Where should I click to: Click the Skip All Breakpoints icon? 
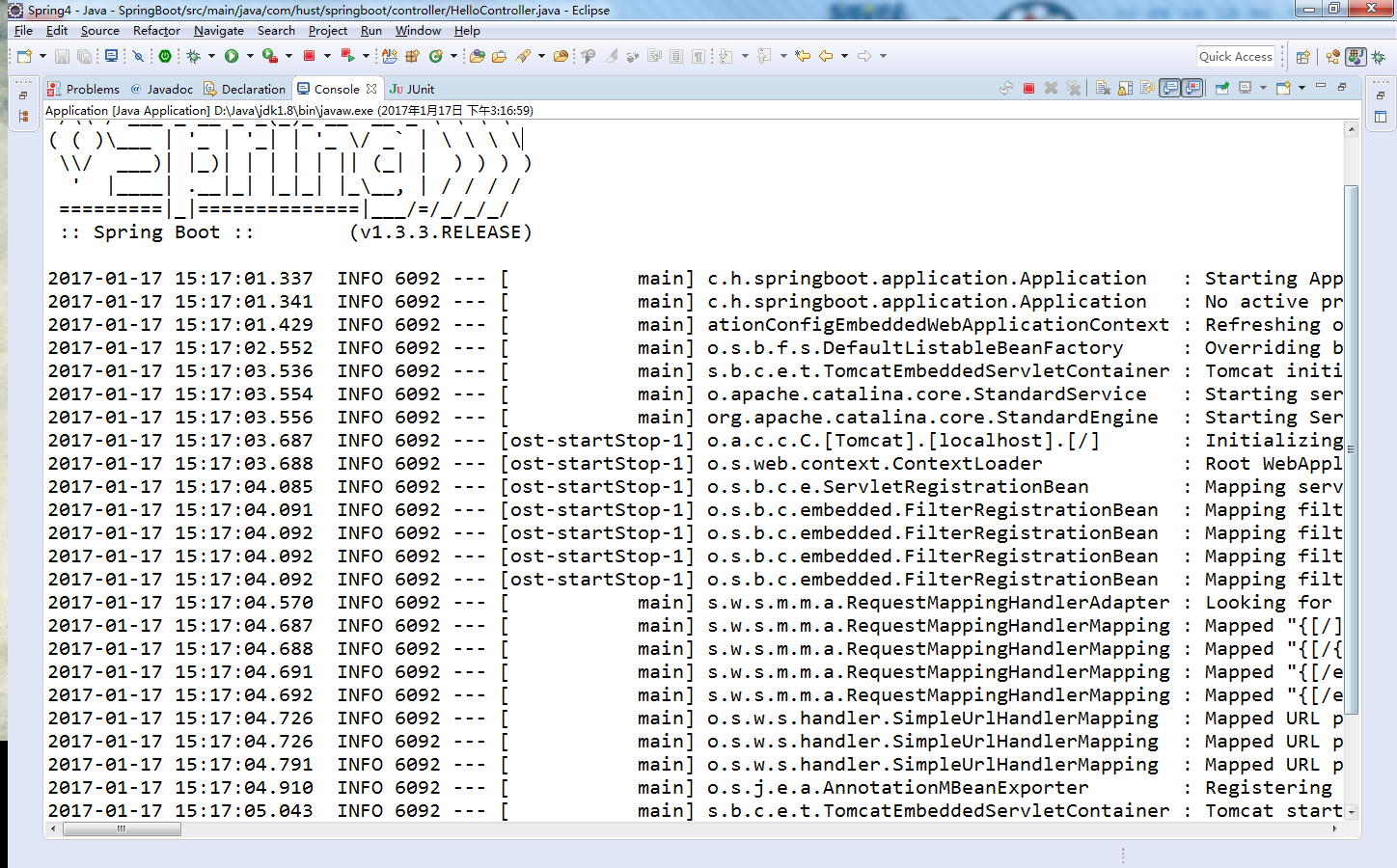(x=138, y=56)
